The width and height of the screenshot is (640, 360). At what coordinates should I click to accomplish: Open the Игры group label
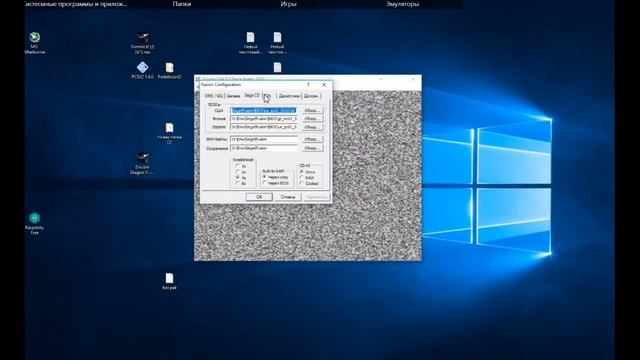pos(288,4)
